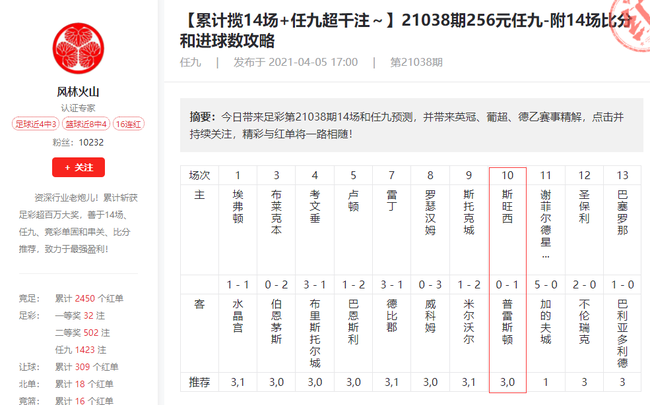Click home team 卢顿
The image size is (650, 405).
tap(353, 201)
